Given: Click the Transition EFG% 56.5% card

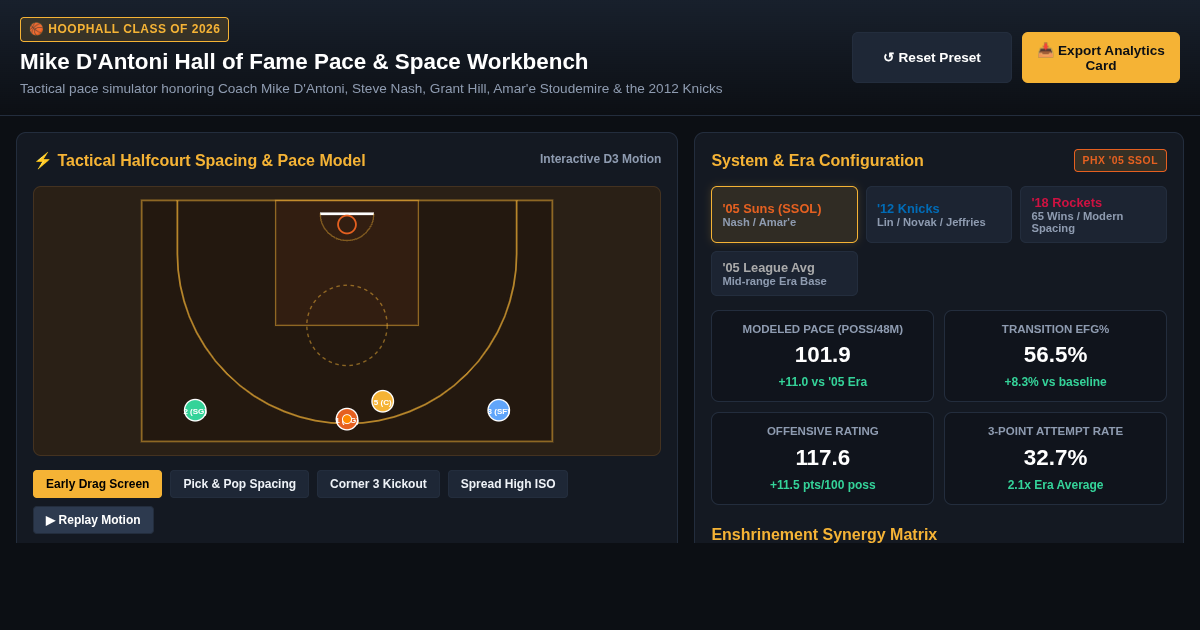Looking at the screenshot, I should pos(1055,356).
